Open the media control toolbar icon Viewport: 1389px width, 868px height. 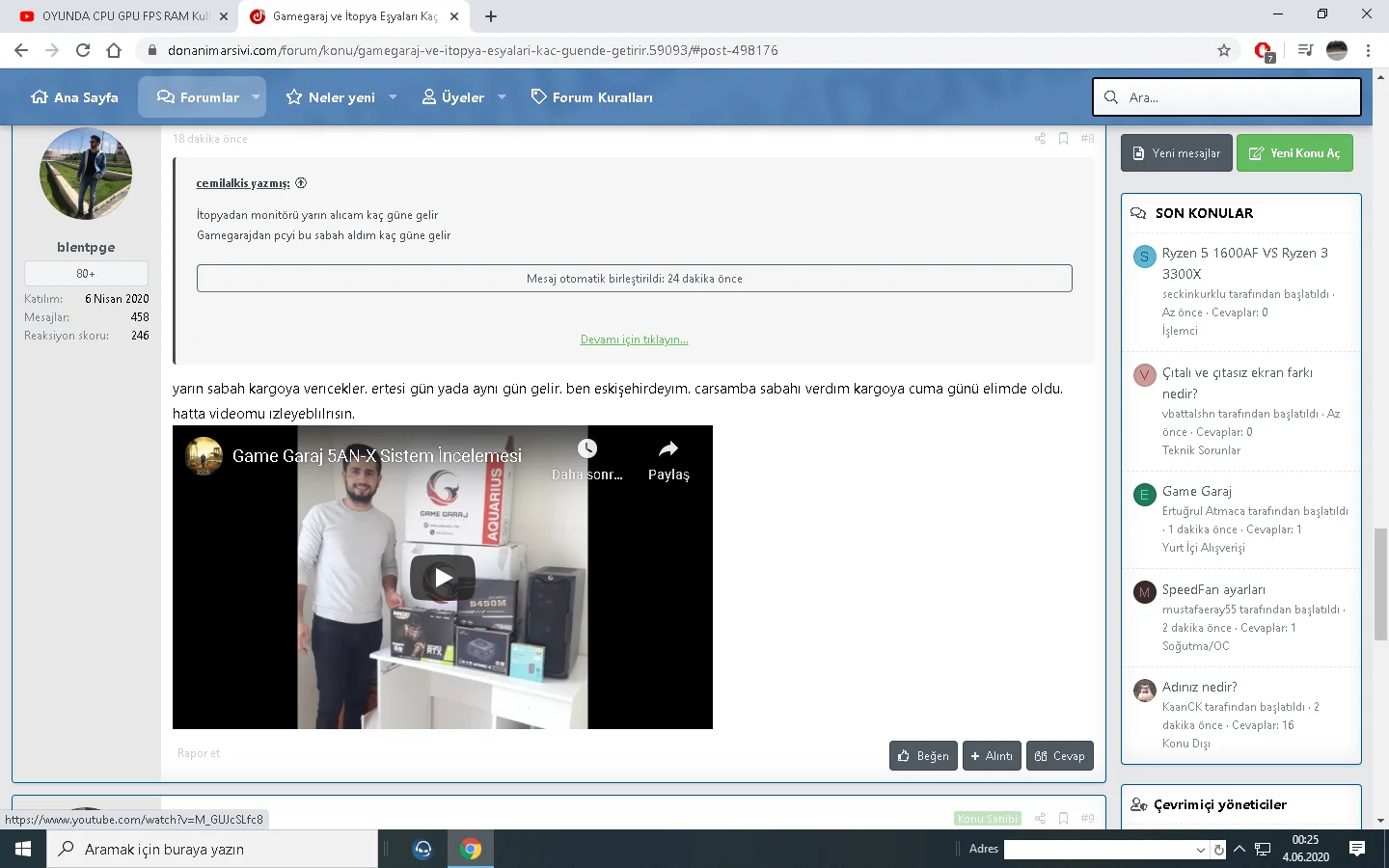tap(1305, 50)
